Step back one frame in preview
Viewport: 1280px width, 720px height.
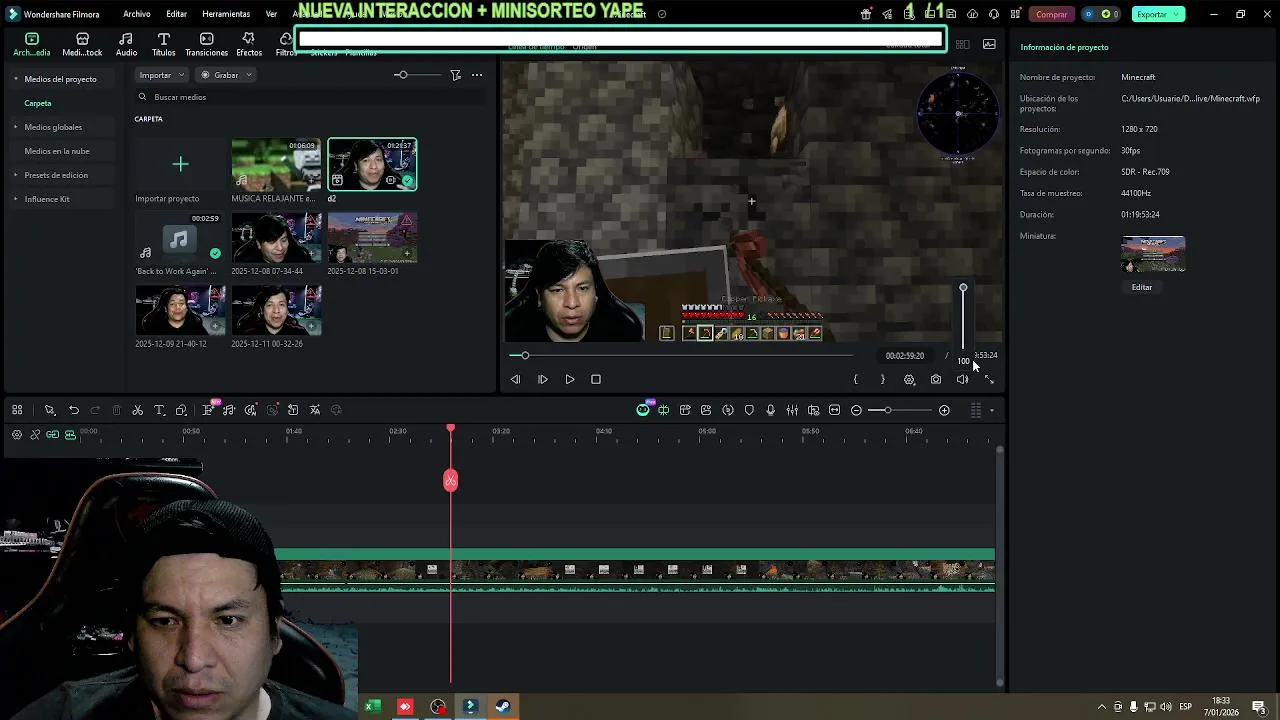(x=515, y=379)
